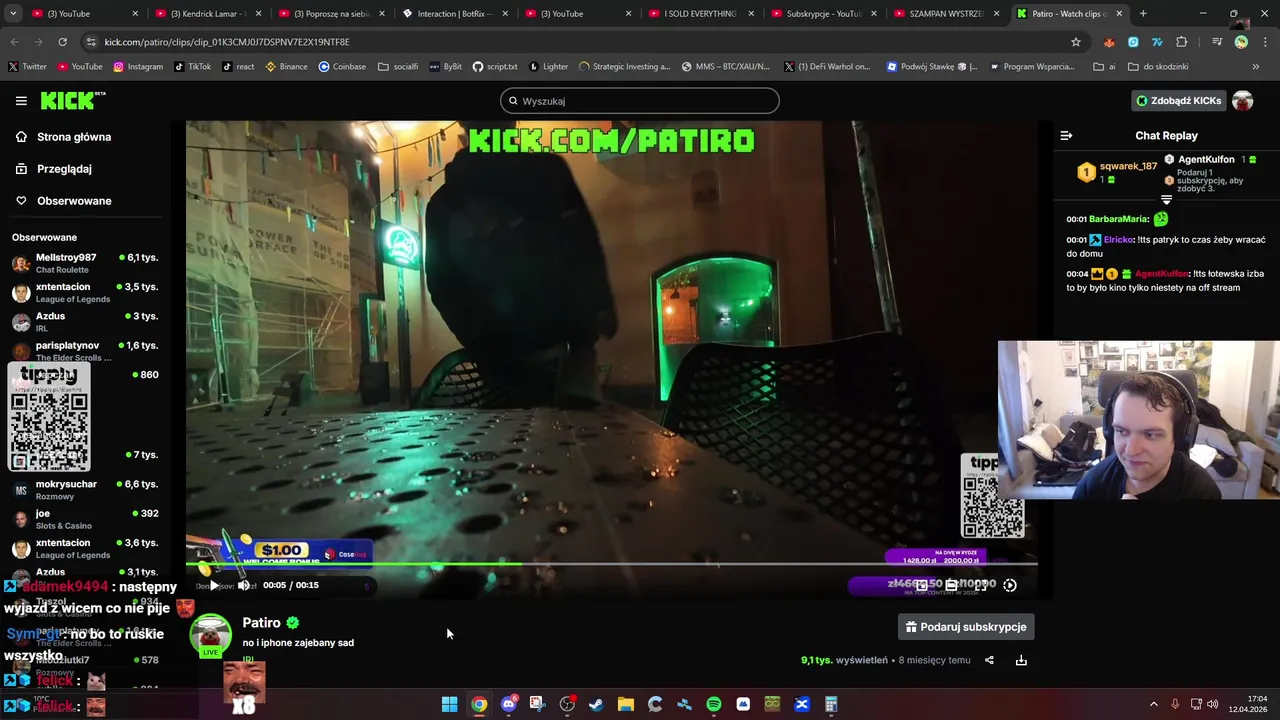Open Instagram bookmark
1280x720 pixels.
138,67
